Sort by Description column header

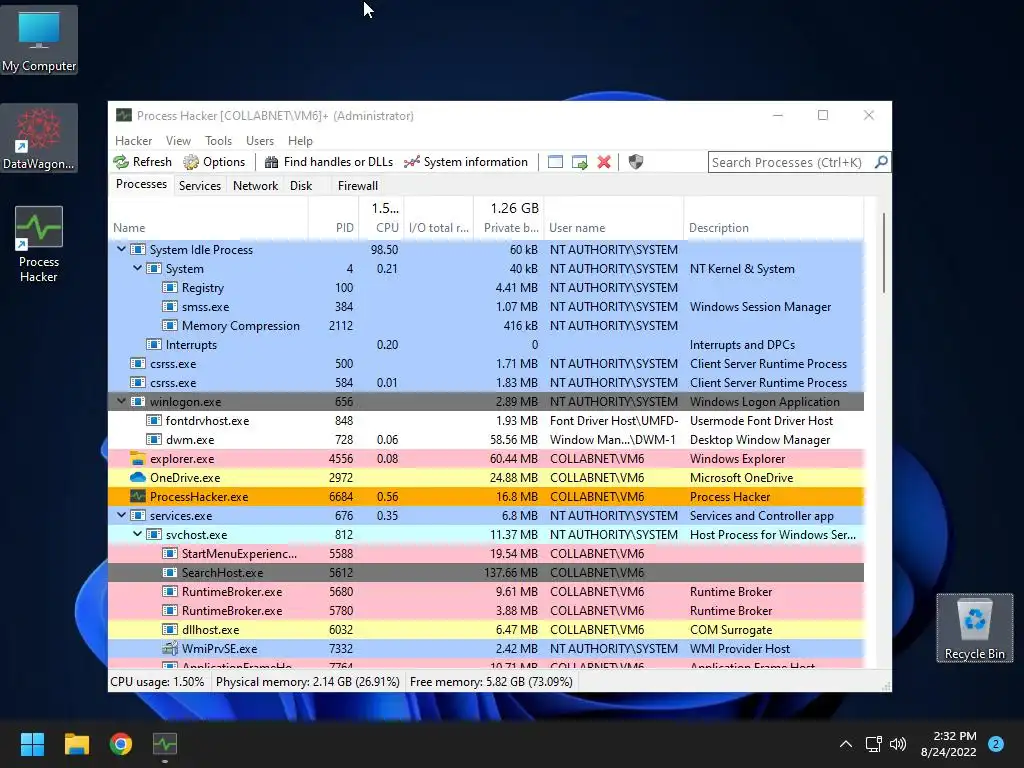click(x=774, y=219)
